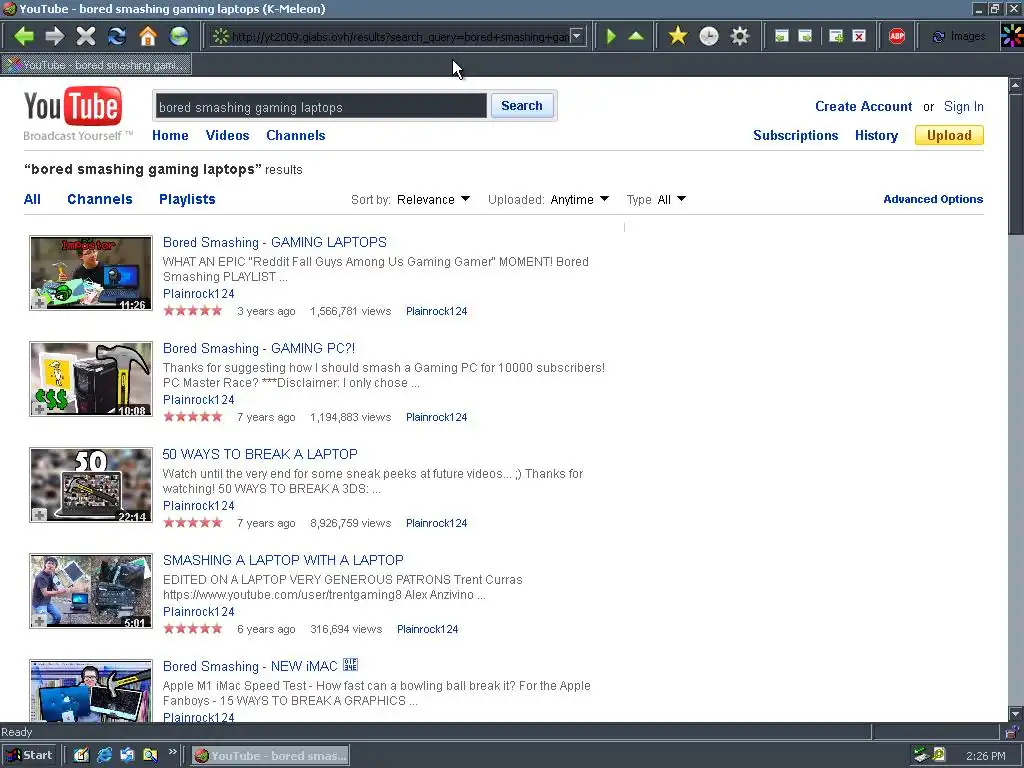The height and width of the screenshot is (768, 1024).
Task: Click the YouTube search text box
Action: [x=321, y=106]
